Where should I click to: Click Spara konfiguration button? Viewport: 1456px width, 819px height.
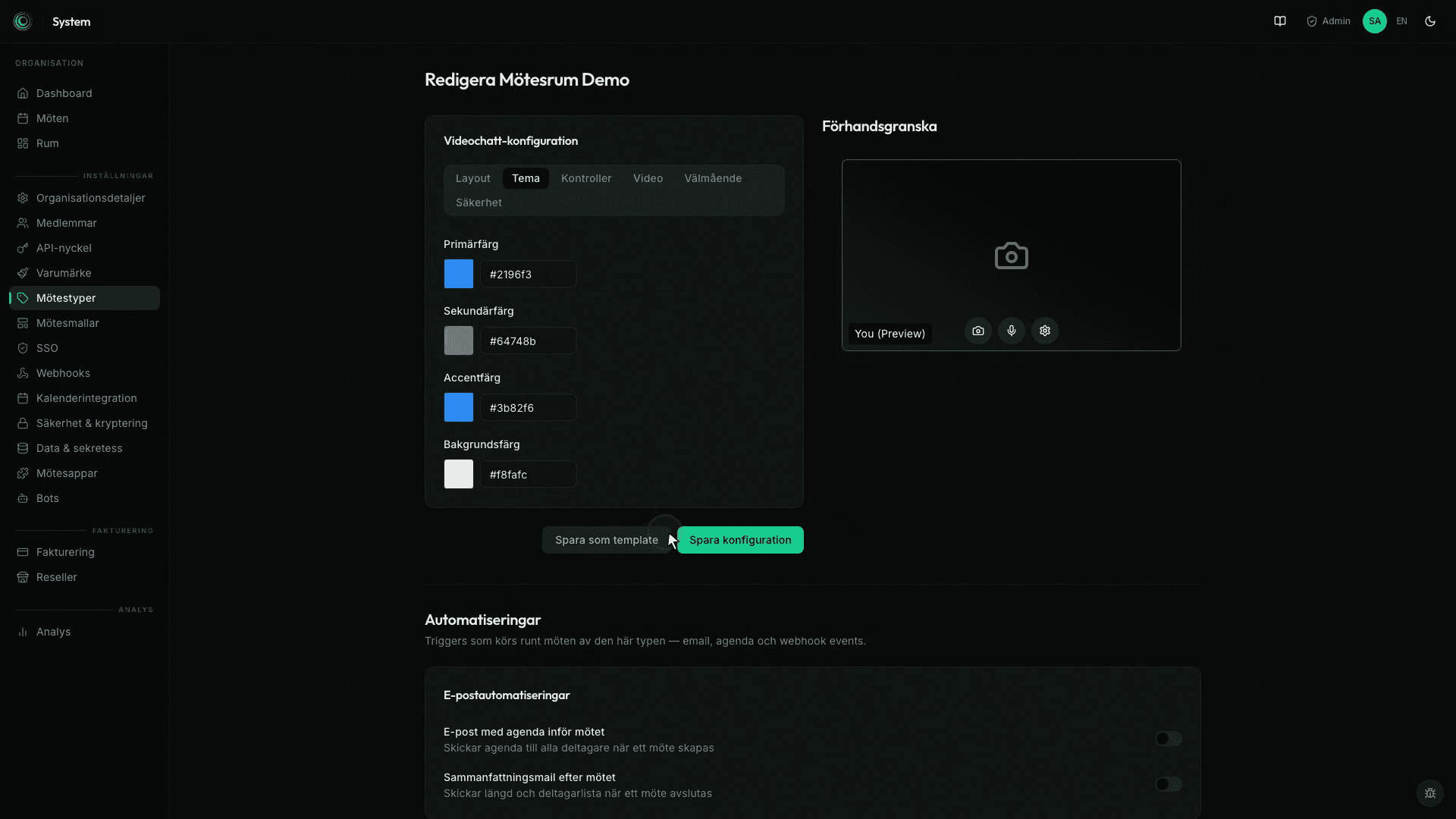point(740,540)
